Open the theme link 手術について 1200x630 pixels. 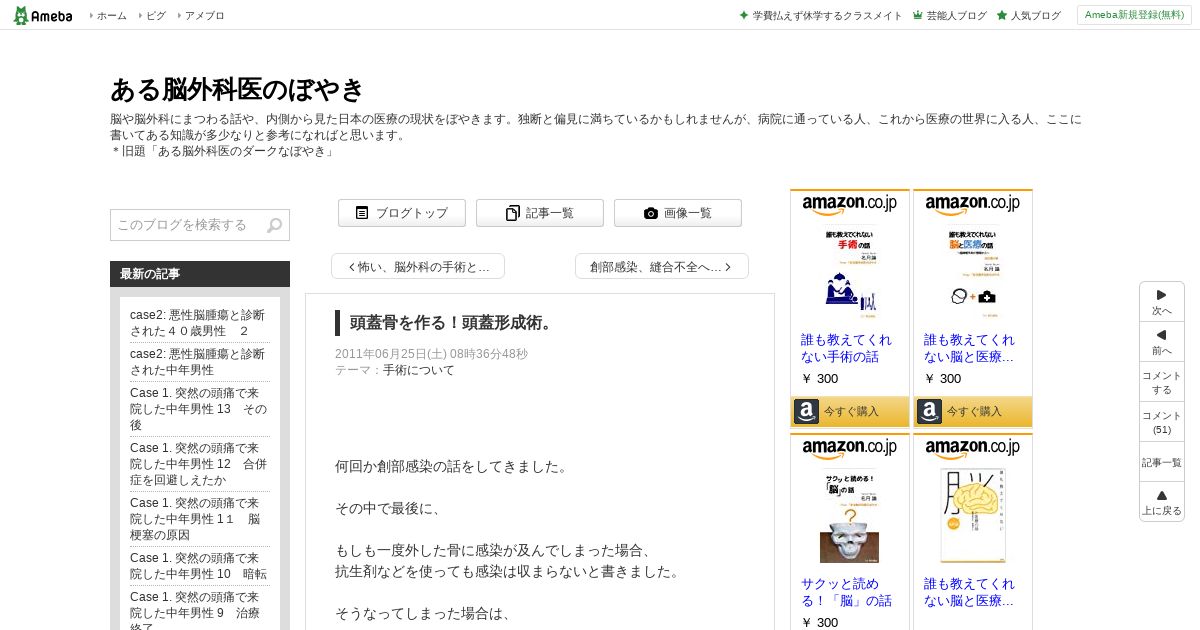coord(418,370)
